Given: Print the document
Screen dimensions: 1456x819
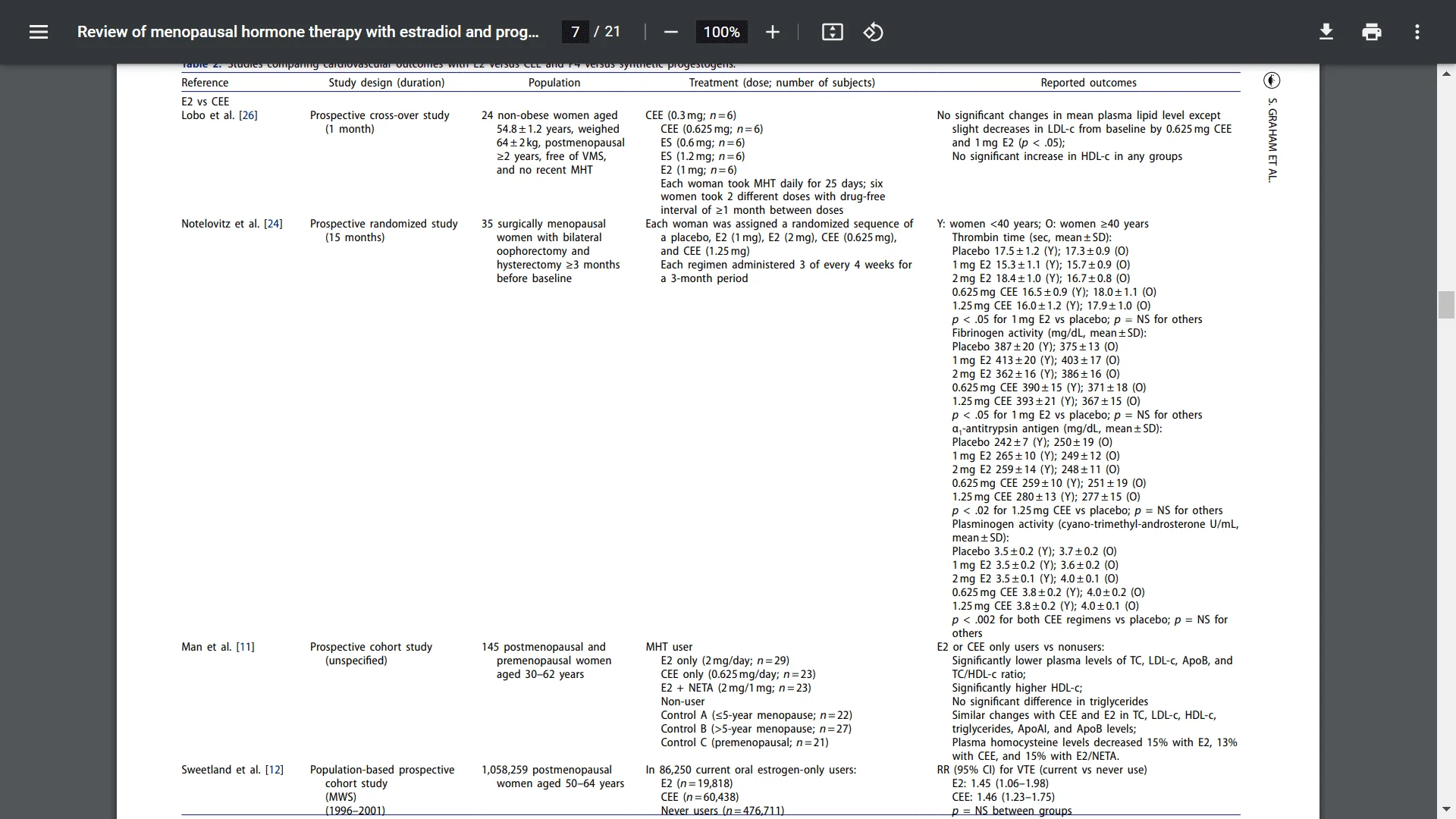Looking at the screenshot, I should coord(1371,32).
